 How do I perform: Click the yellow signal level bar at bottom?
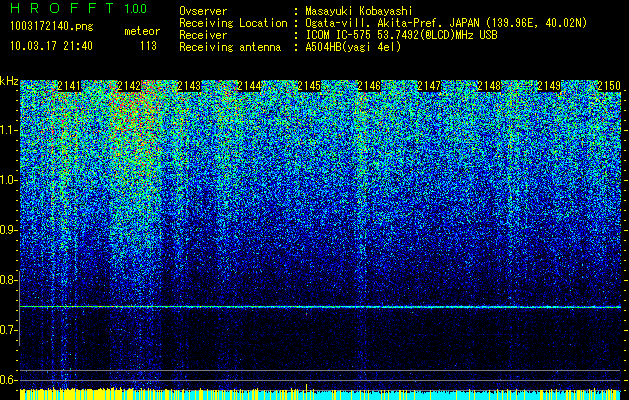click(96, 394)
